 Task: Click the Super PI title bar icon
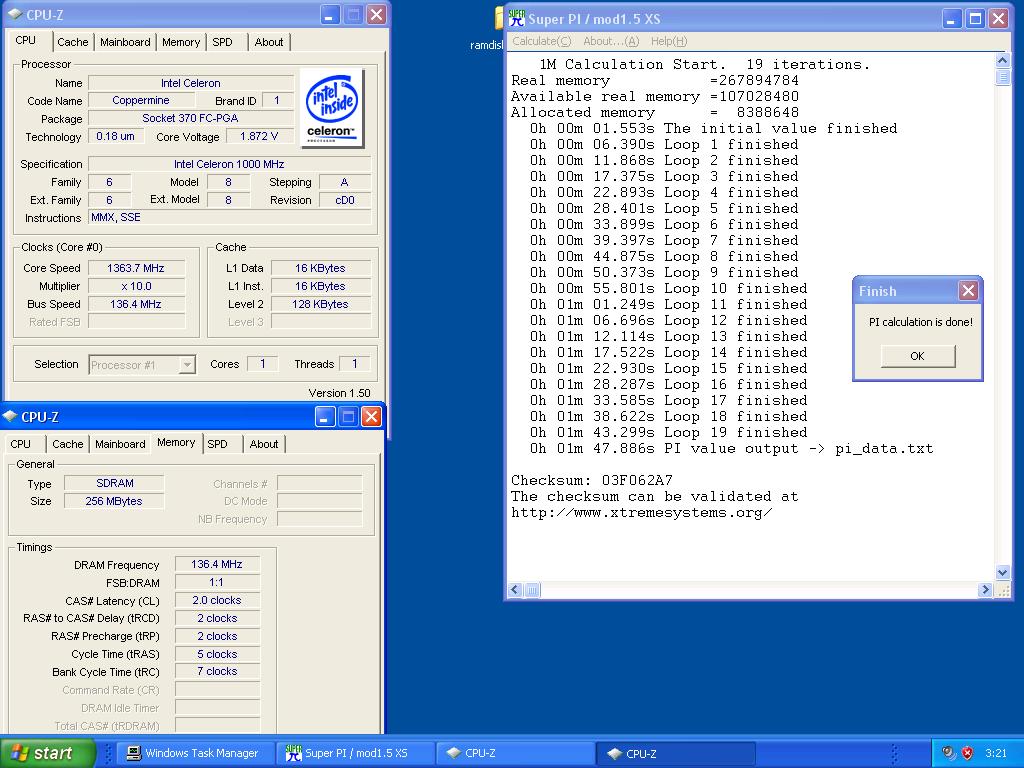coord(516,18)
